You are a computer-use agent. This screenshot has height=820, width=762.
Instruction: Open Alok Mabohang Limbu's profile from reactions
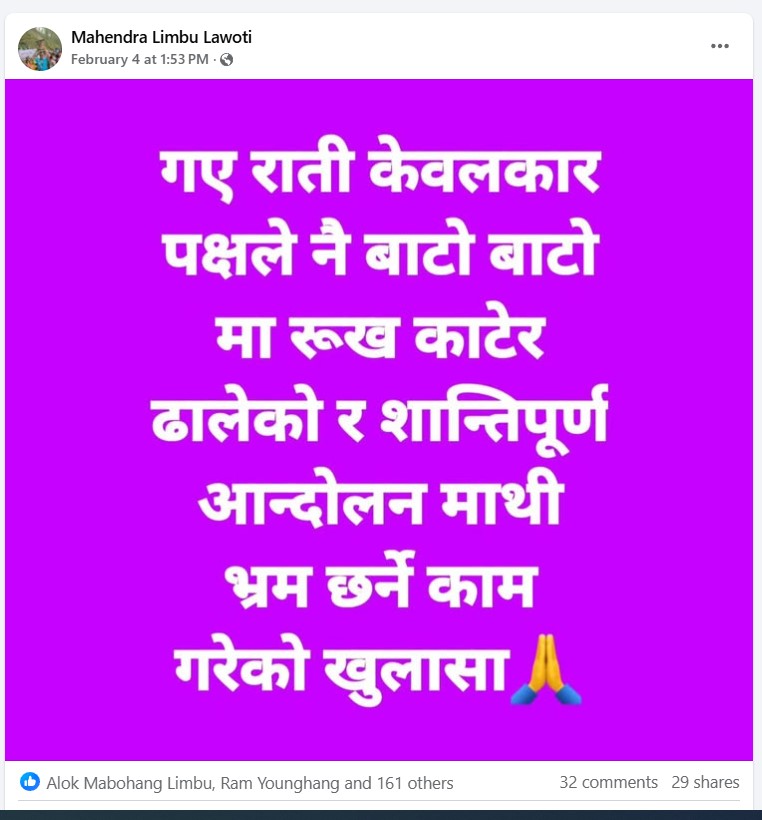tap(130, 783)
